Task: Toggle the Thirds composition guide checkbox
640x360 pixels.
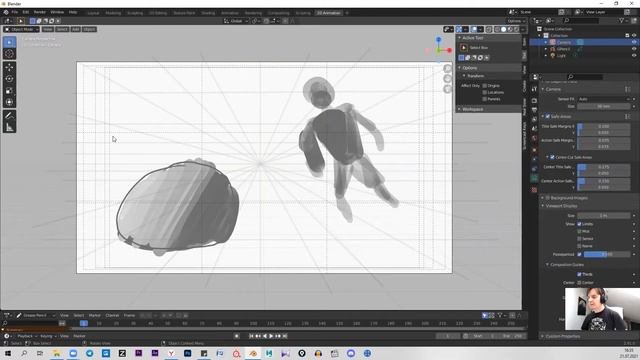Action: coord(579,274)
